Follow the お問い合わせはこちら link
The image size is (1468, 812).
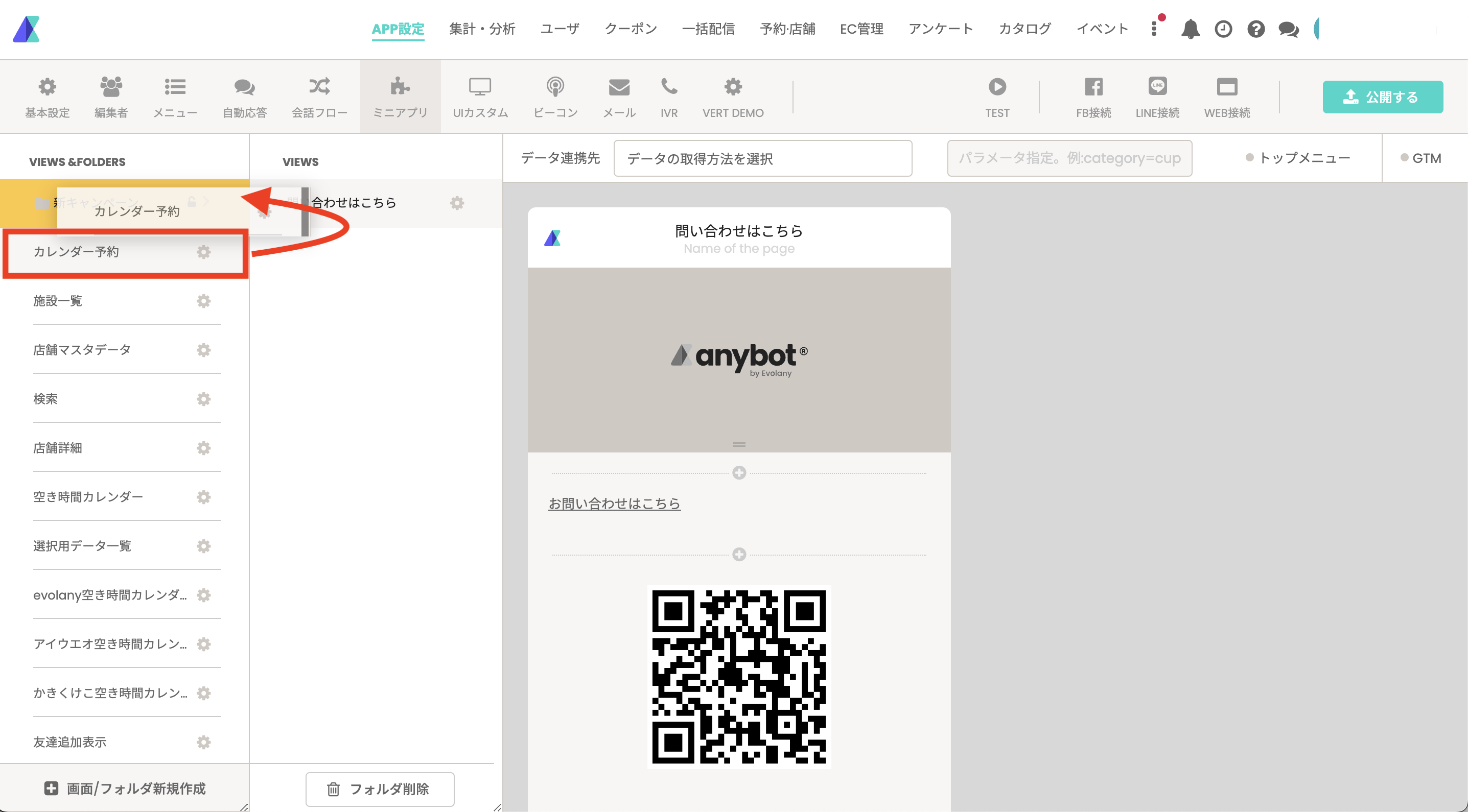point(614,504)
